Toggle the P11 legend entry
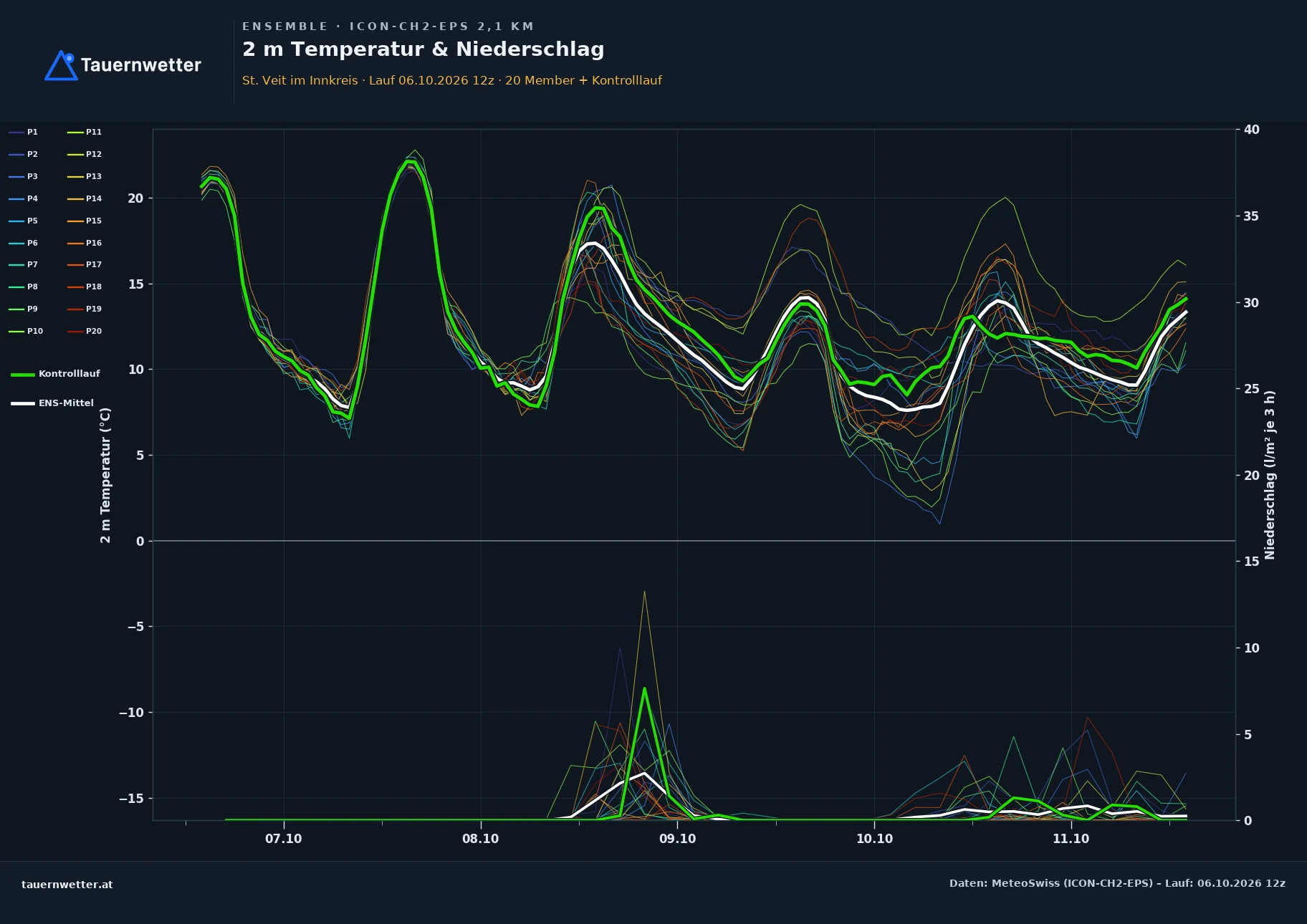The image size is (1307, 924). coord(85,132)
